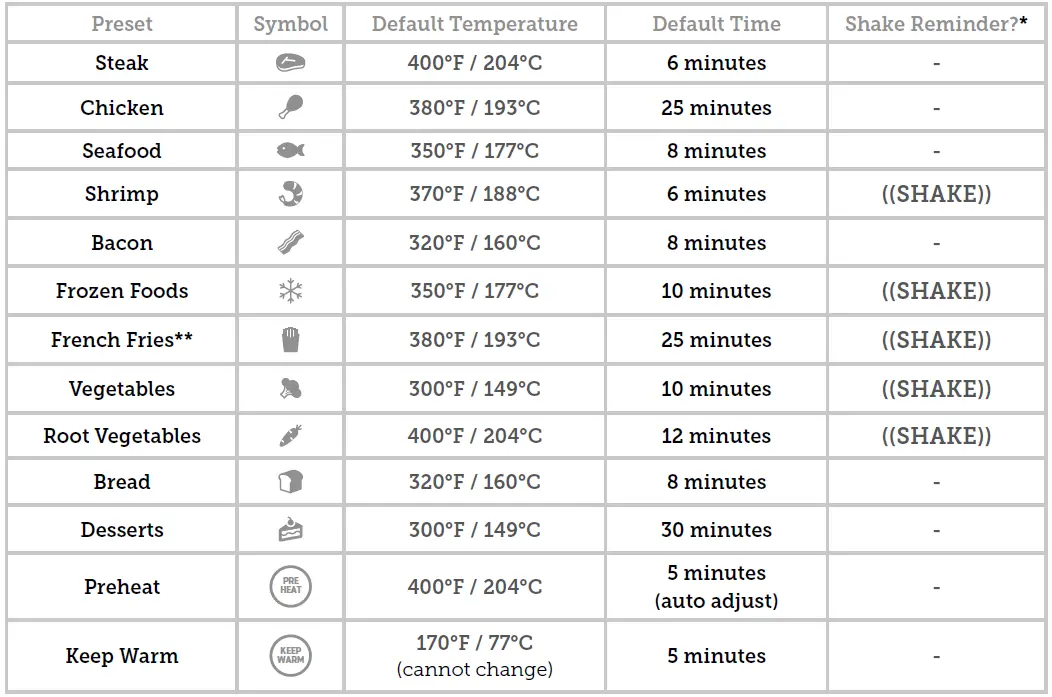
Task: Click the circular Keep Warm symbol
Action: [x=290, y=656]
